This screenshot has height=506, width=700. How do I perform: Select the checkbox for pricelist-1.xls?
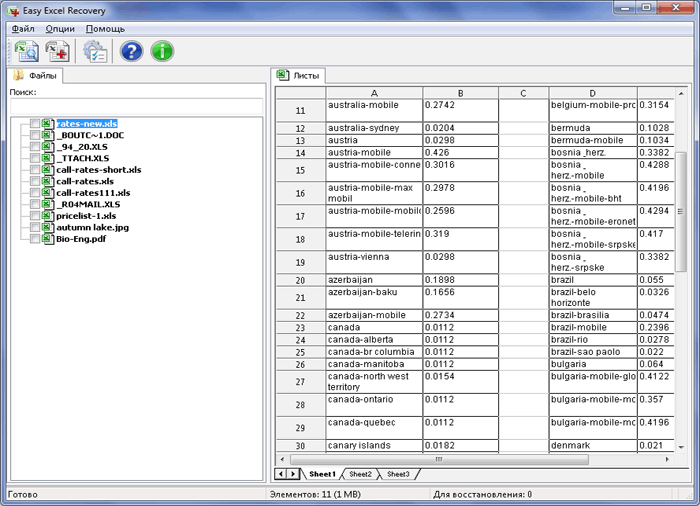35,216
